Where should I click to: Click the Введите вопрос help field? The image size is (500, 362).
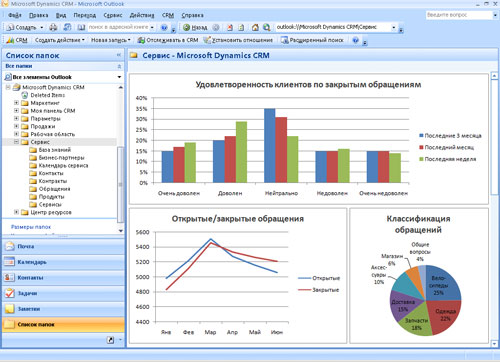pos(459,15)
